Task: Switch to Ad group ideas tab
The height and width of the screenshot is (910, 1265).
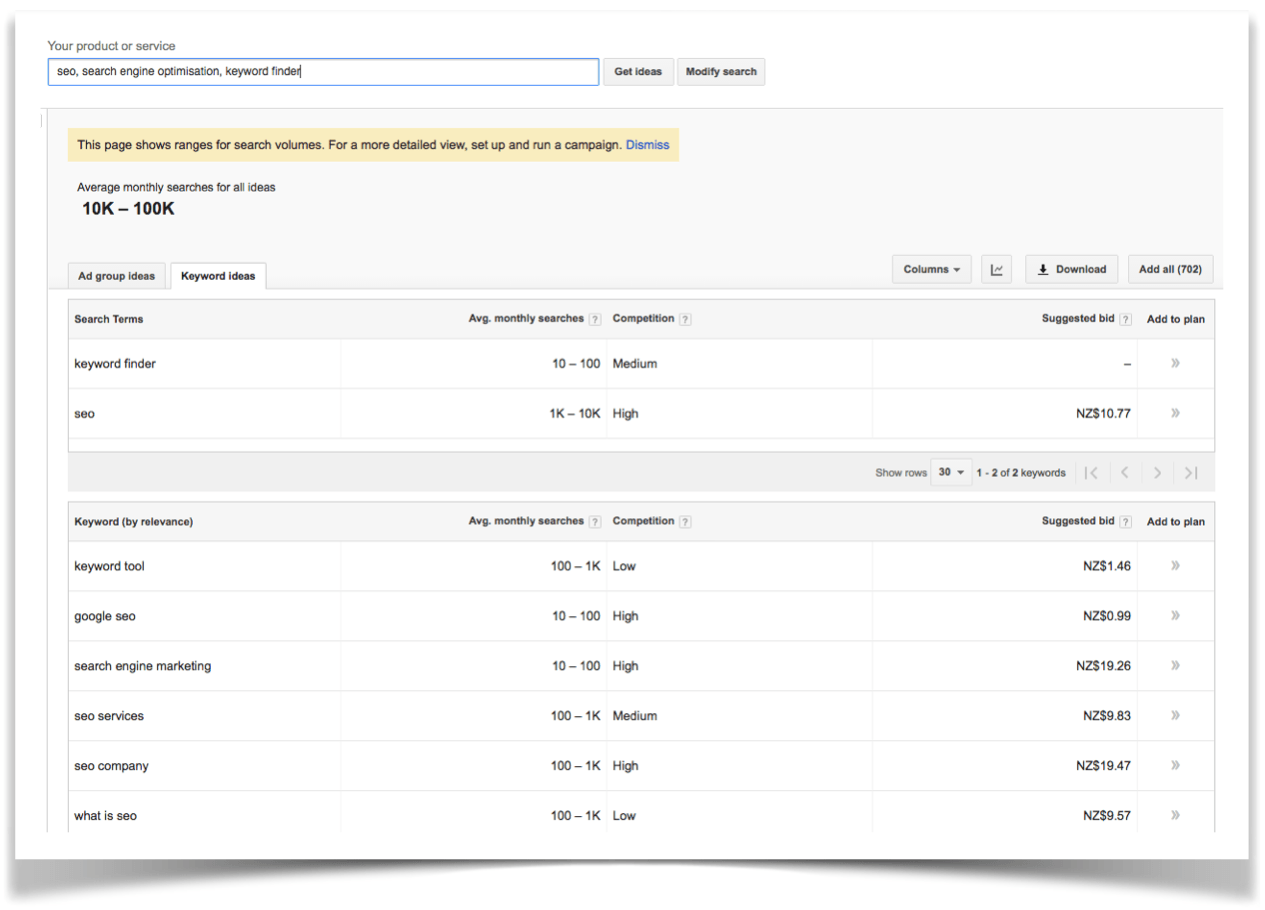Action: click(117, 276)
